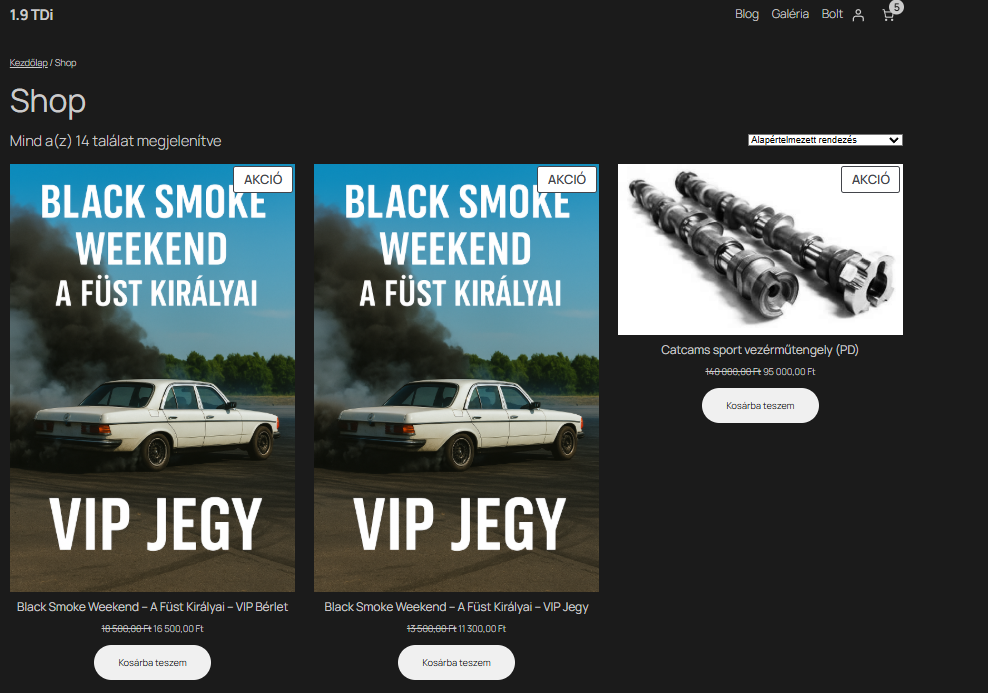
Task: Click AKCIÓ badge on VIP Bérlet product
Action: (x=263, y=180)
